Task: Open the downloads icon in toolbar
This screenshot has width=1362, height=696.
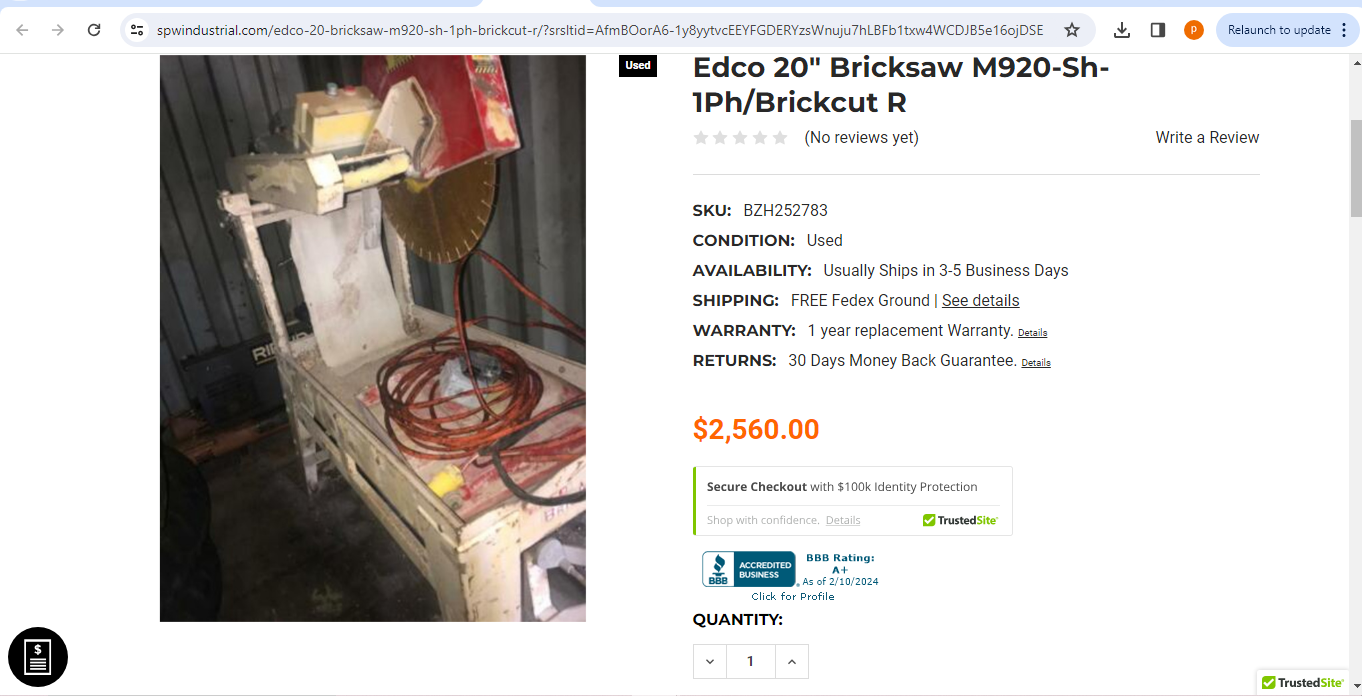Action: click(1122, 30)
